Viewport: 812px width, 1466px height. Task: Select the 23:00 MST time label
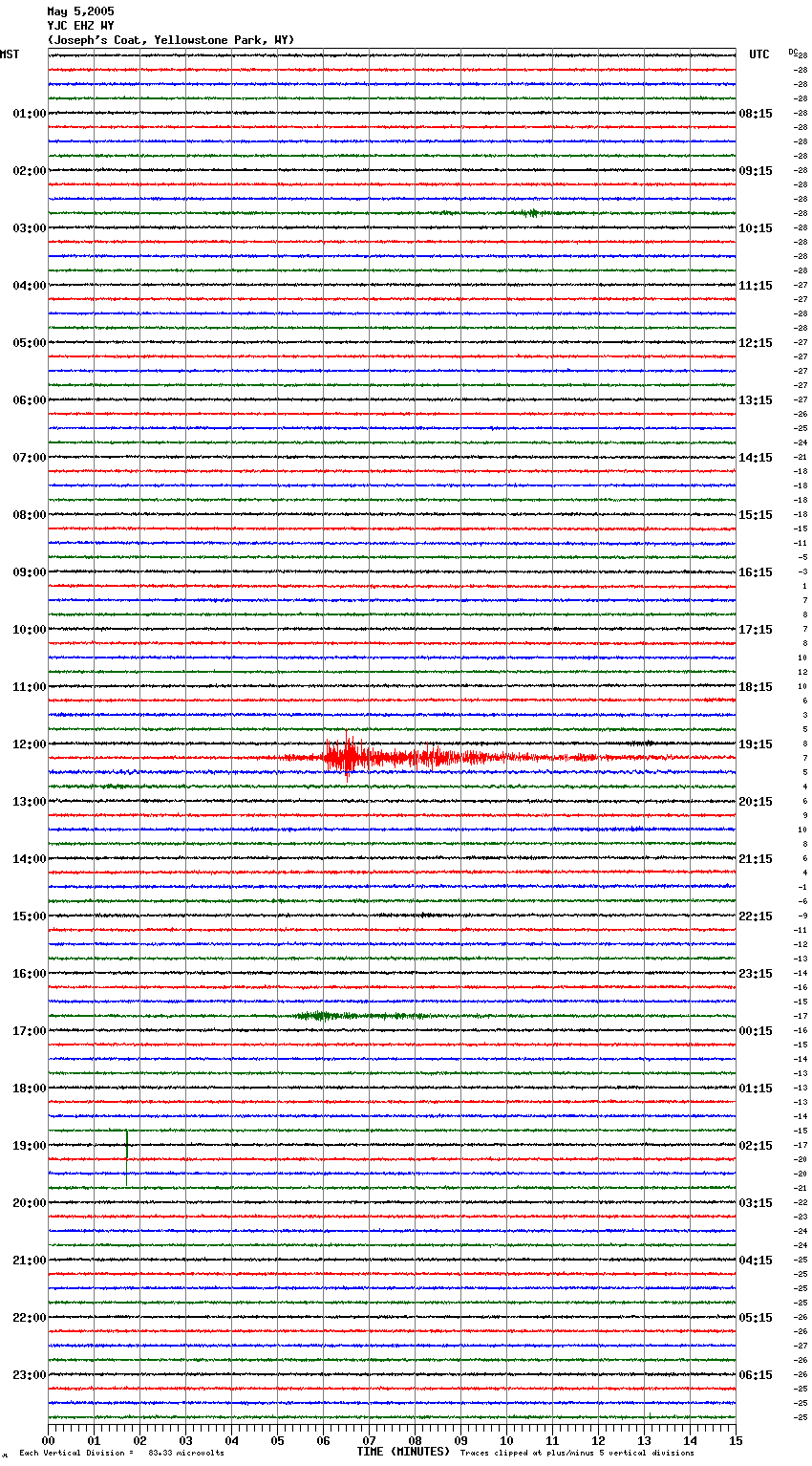tap(30, 1375)
